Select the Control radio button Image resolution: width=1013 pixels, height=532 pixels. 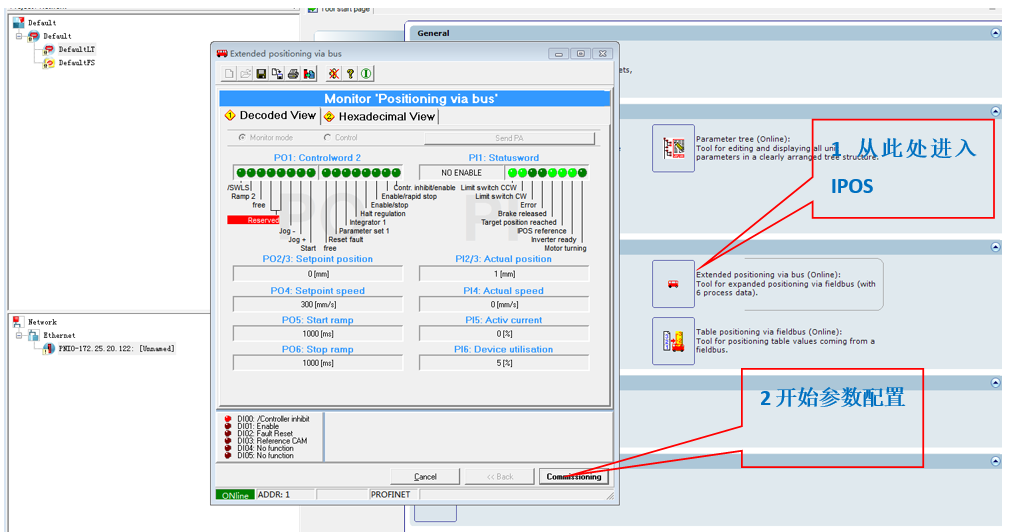pyautogui.click(x=327, y=138)
